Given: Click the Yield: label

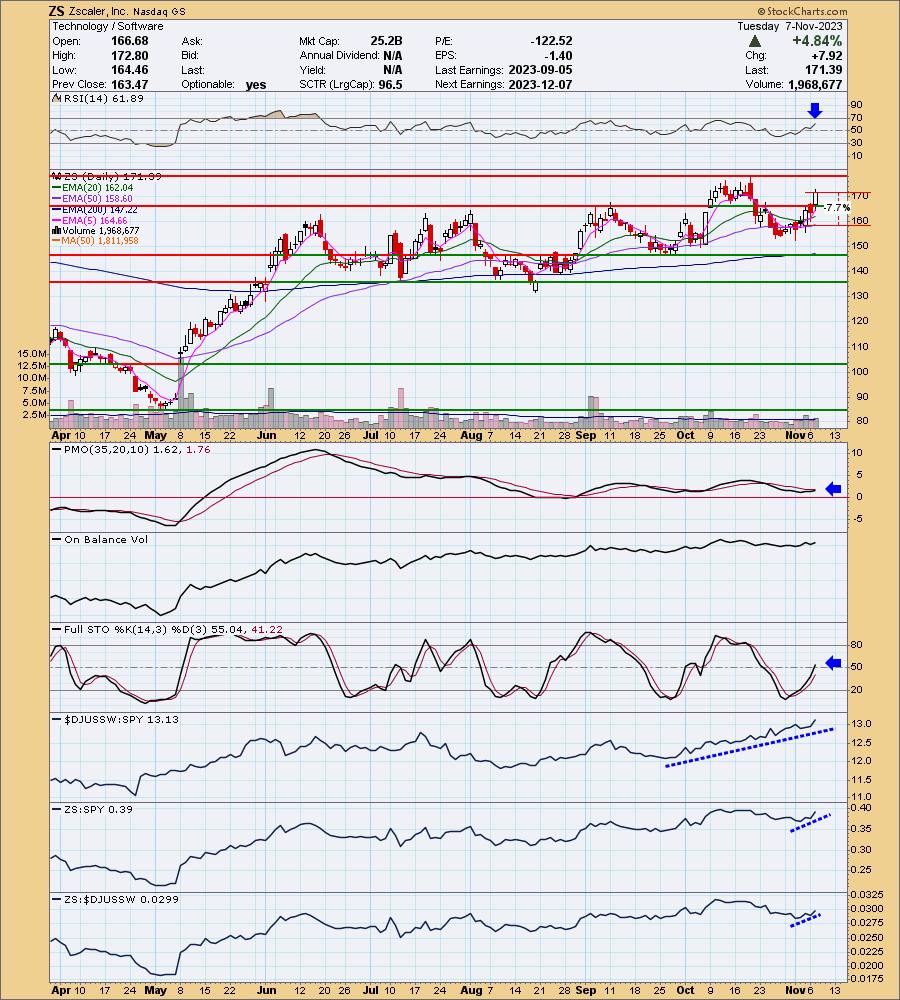Looking at the screenshot, I should (x=313, y=70).
